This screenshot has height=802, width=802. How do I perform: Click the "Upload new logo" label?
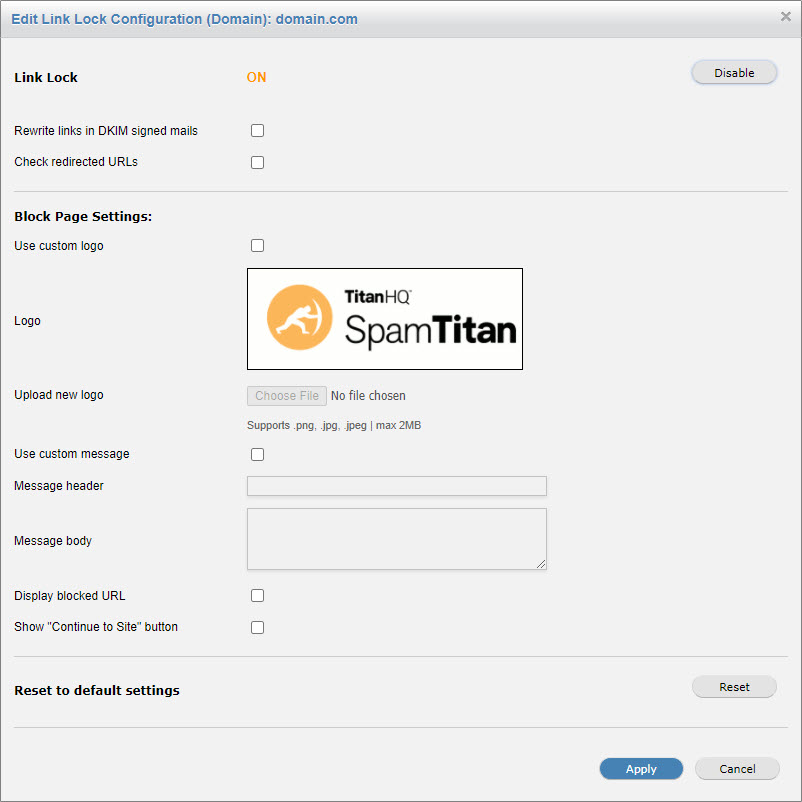59,395
